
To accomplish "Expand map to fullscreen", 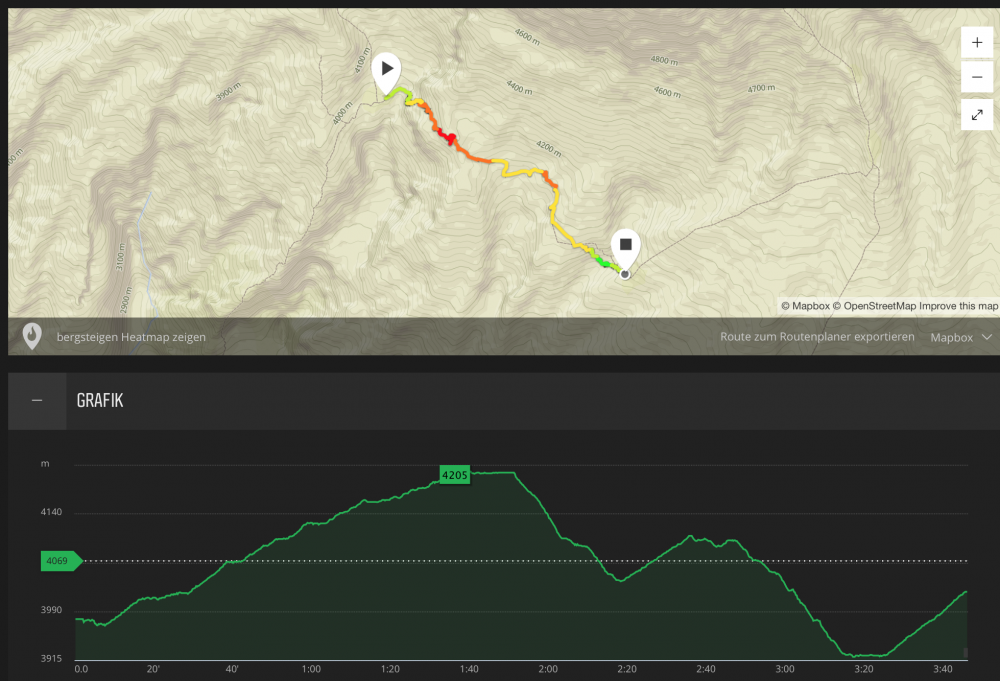I will 976,114.
